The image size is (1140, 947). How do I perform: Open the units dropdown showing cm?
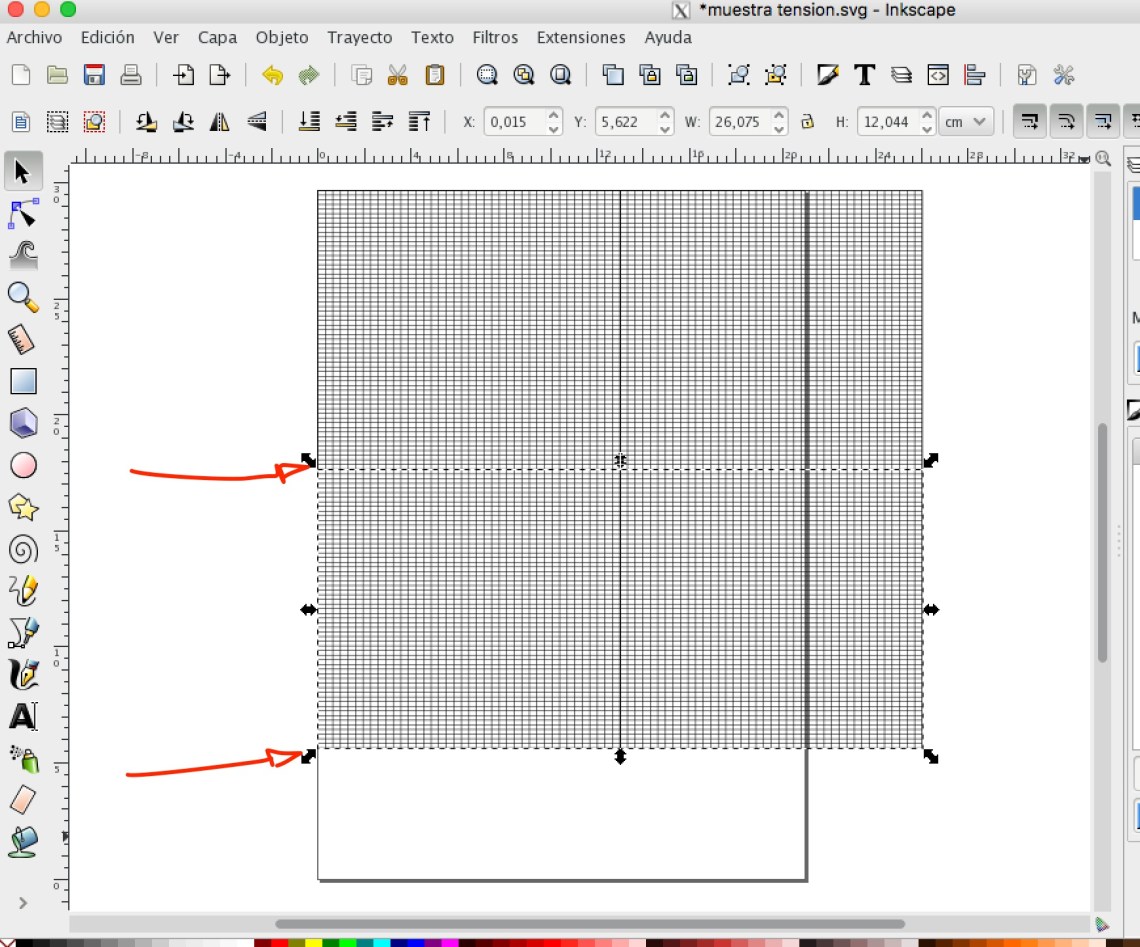tap(965, 121)
